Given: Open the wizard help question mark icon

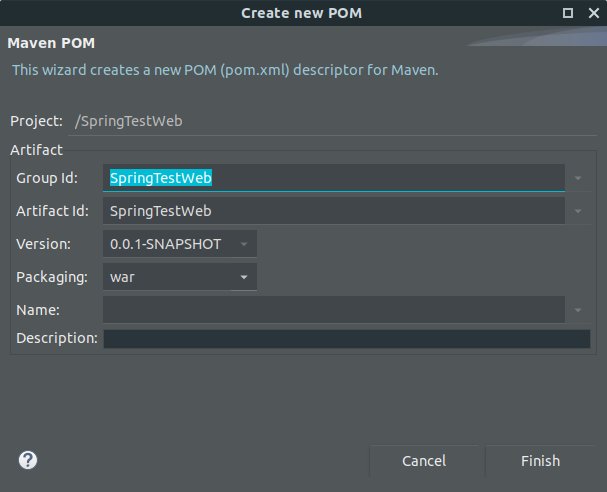Looking at the screenshot, I should coord(28,460).
